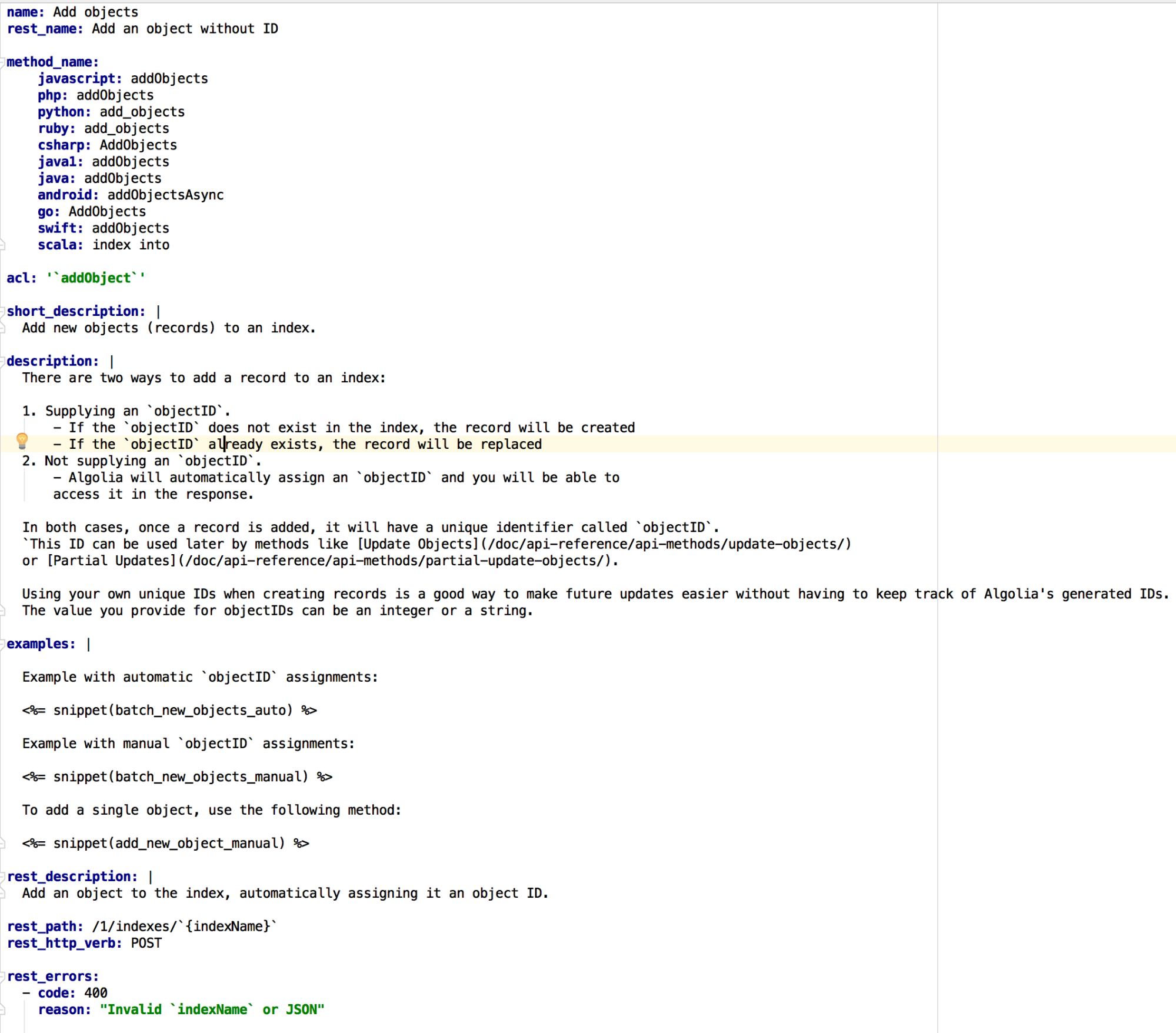The image size is (1176, 1033).
Task: Click 'the record will be replaced' text
Action: [437, 444]
